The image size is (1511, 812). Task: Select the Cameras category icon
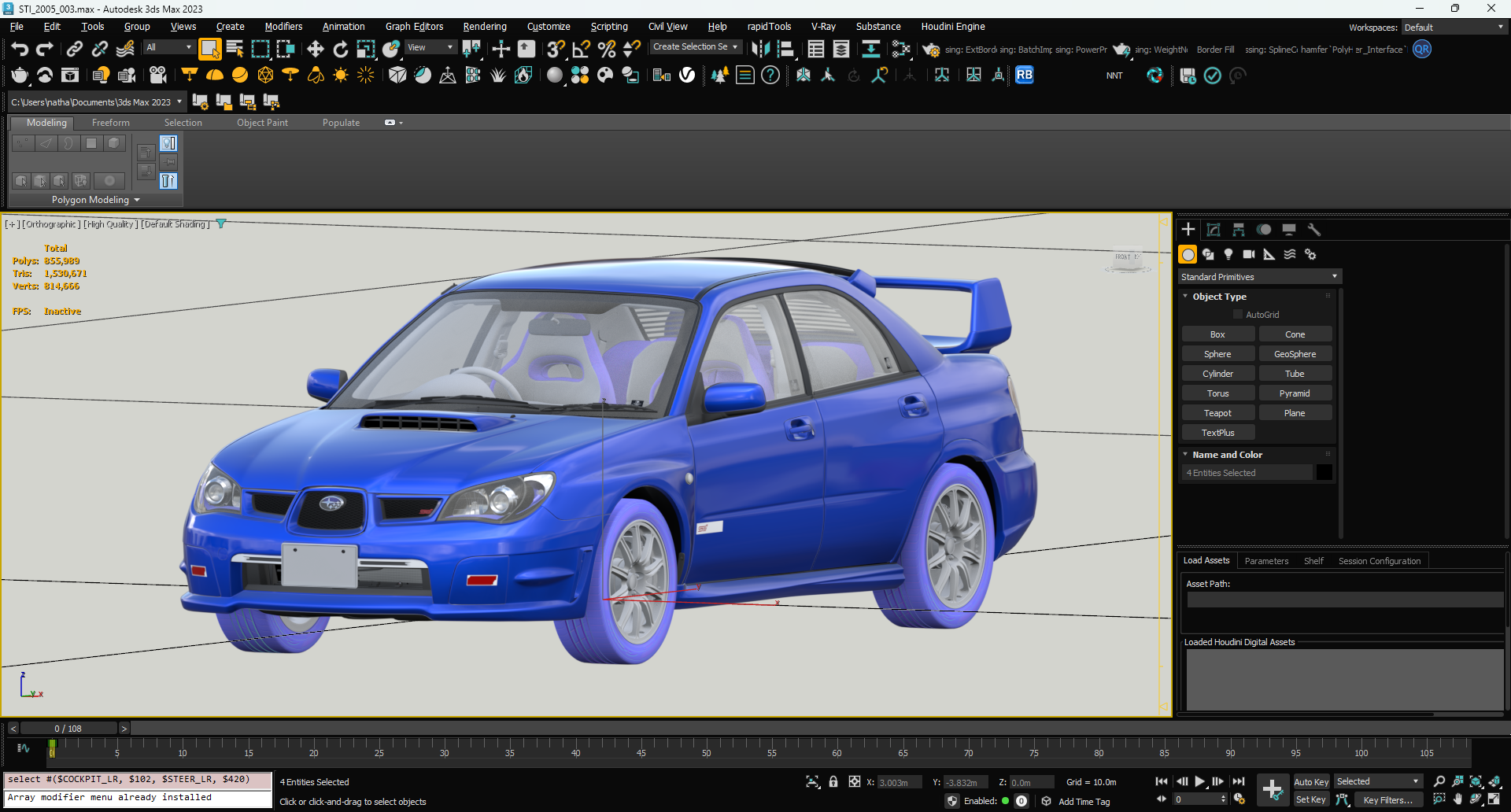pos(1249,254)
